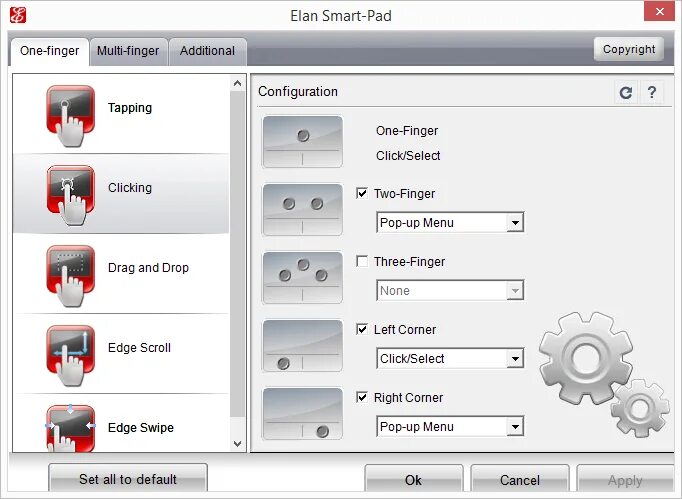Switch to the Multi-finger tab
682x499 pixels.
128,51
